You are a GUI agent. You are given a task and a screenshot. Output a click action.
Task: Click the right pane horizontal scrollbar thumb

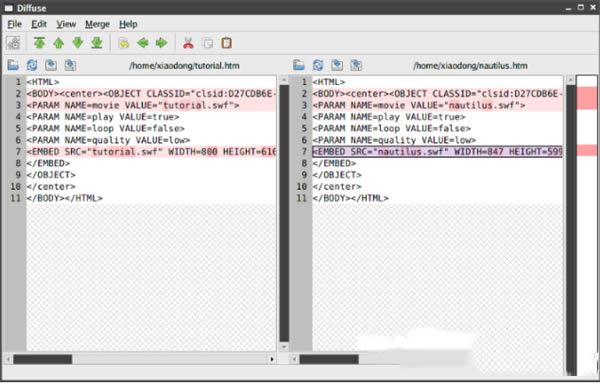click(x=329, y=360)
